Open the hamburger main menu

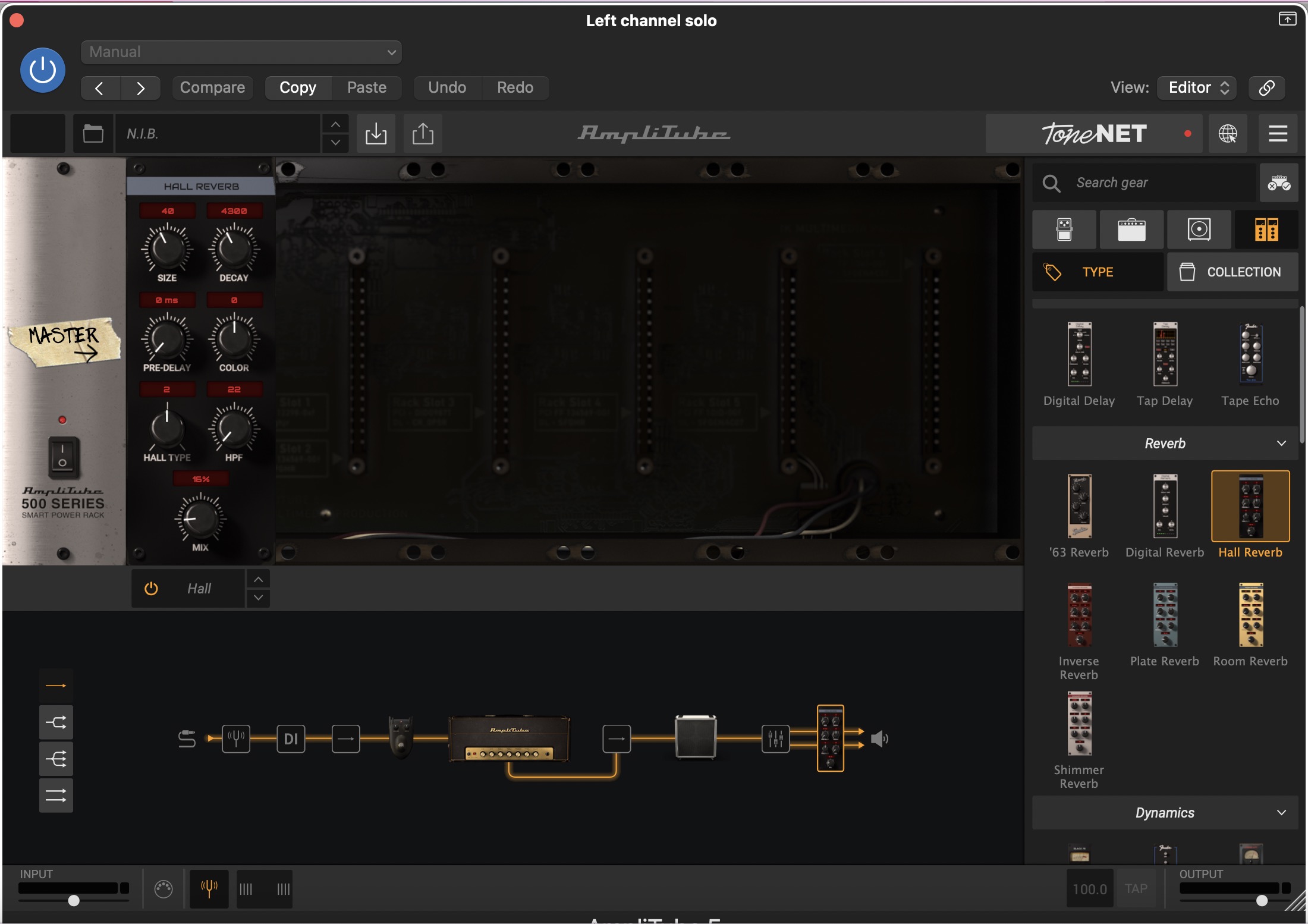click(x=1278, y=134)
